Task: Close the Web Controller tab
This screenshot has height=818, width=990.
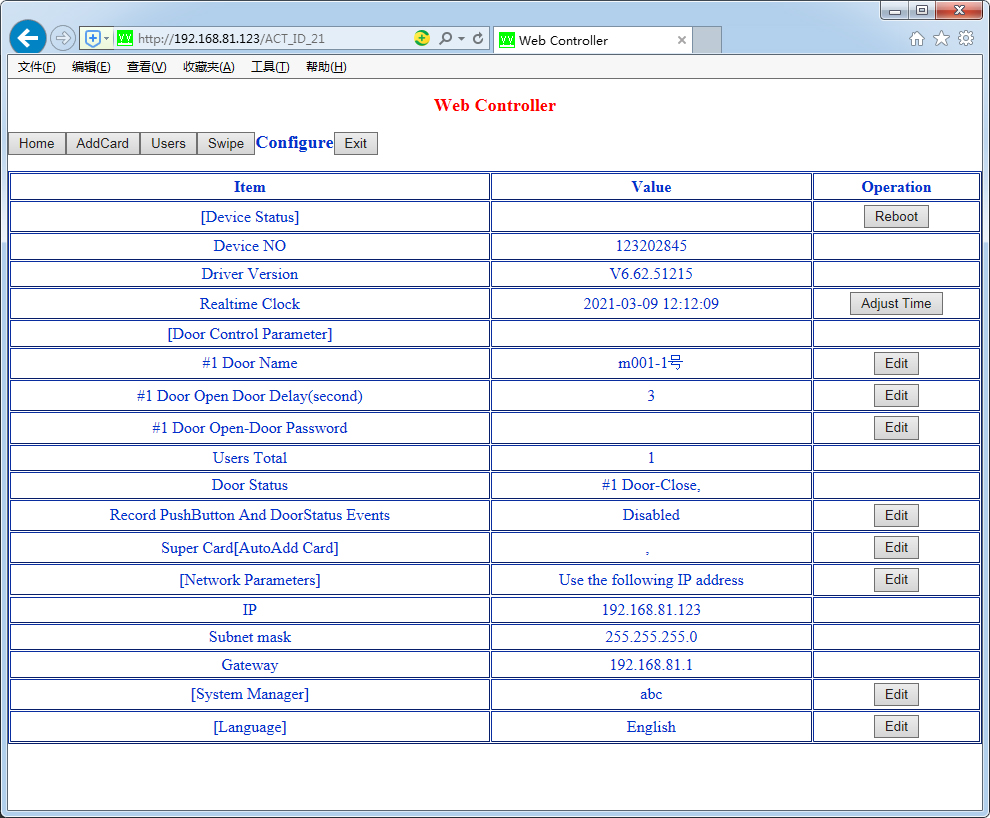Action: coord(682,40)
